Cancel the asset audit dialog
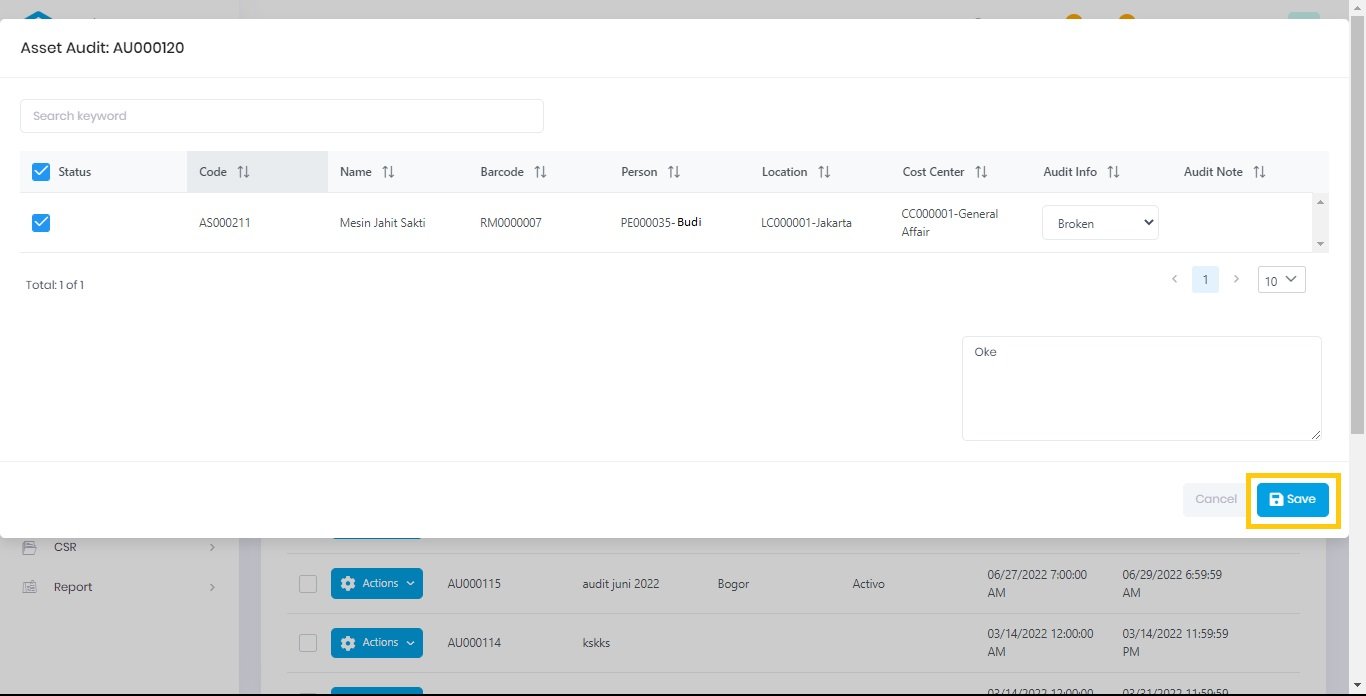 coord(1215,499)
